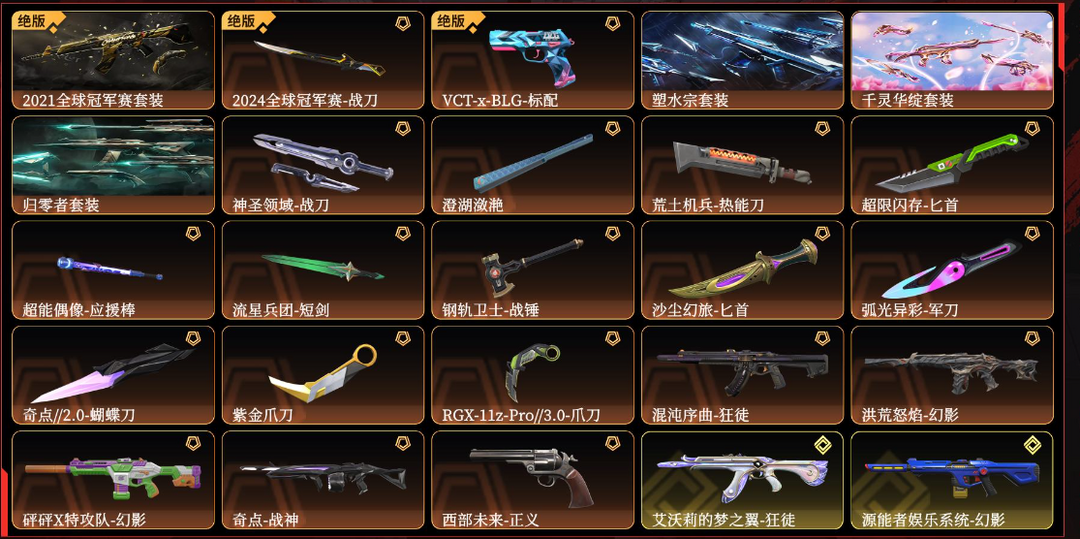Click the diamond badge on 源能者娱乐系统-幻影 card
This screenshot has height=539, width=1080.
click(1032, 444)
